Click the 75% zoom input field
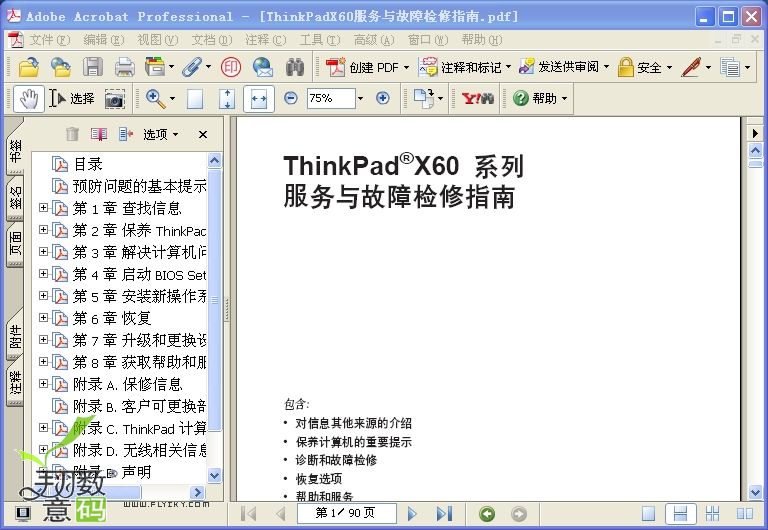 [331, 98]
